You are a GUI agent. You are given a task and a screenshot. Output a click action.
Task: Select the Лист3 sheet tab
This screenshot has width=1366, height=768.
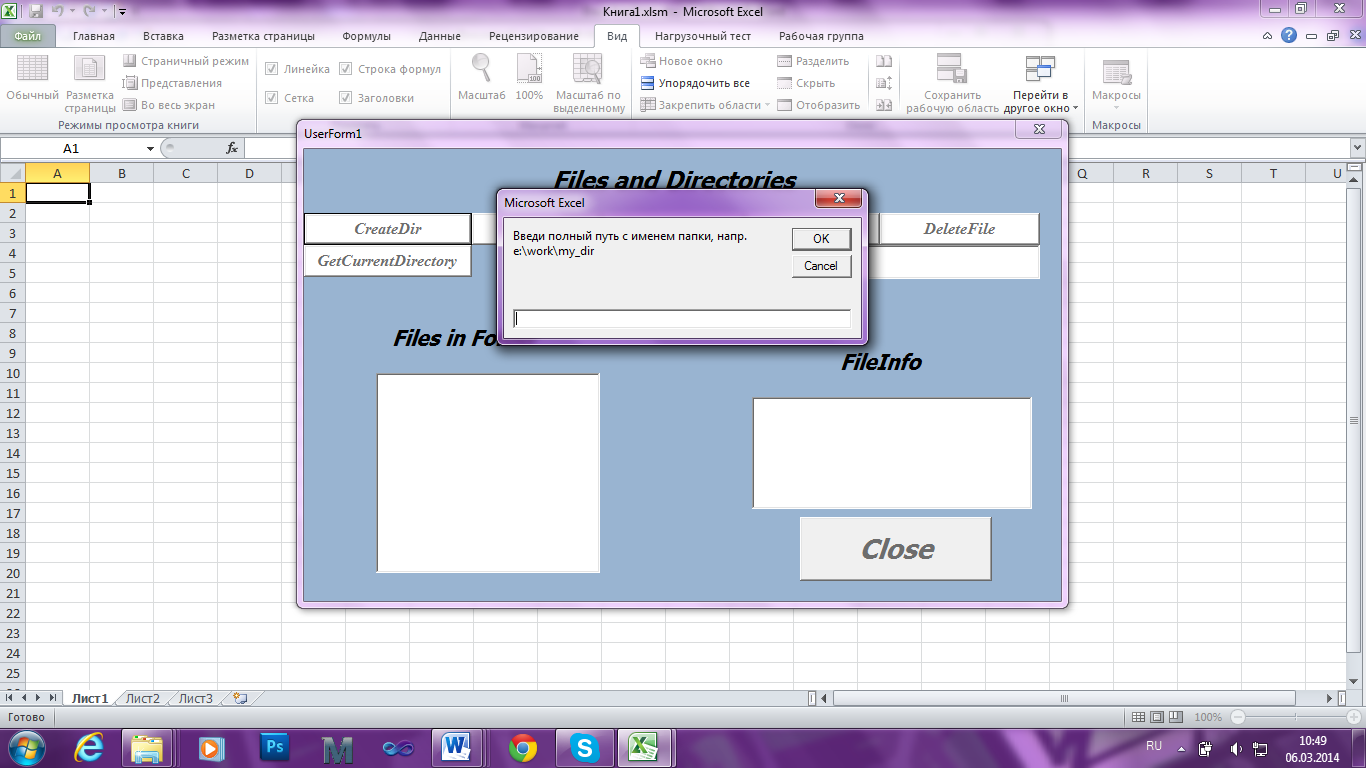tap(196, 698)
